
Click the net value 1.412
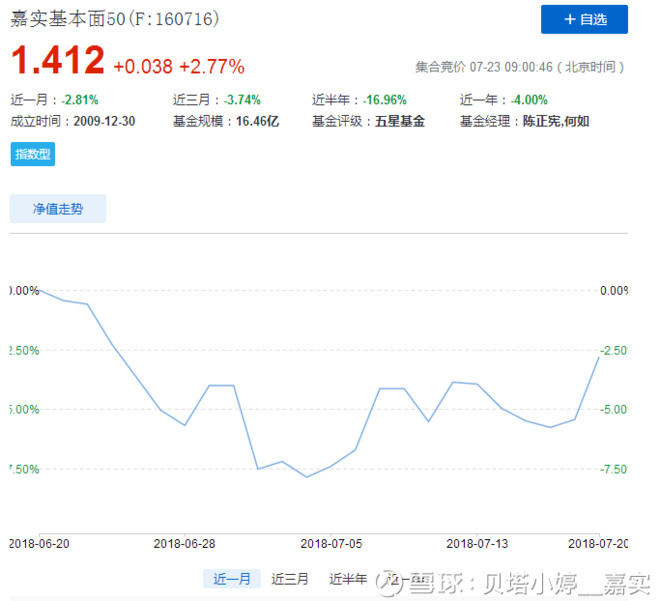click(x=58, y=60)
